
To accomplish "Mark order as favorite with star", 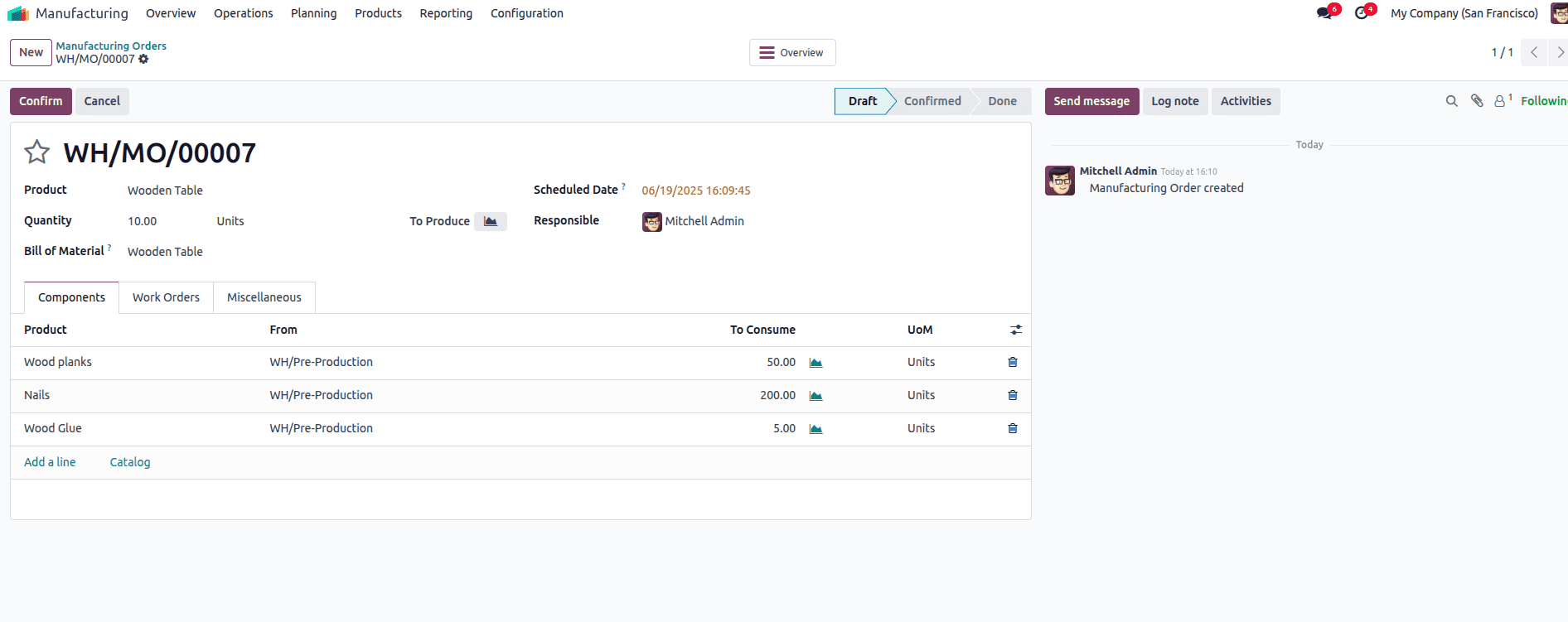I will [36, 152].
